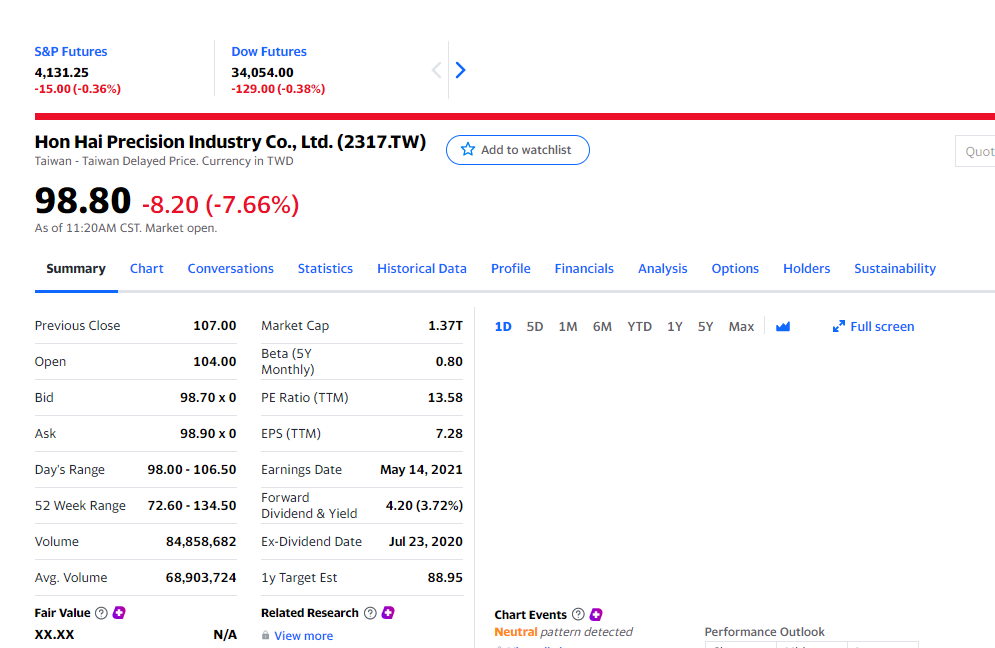Click the premium badge next to Related Research
This screenshot has width=995, height=648.
(x=389, y=613)
